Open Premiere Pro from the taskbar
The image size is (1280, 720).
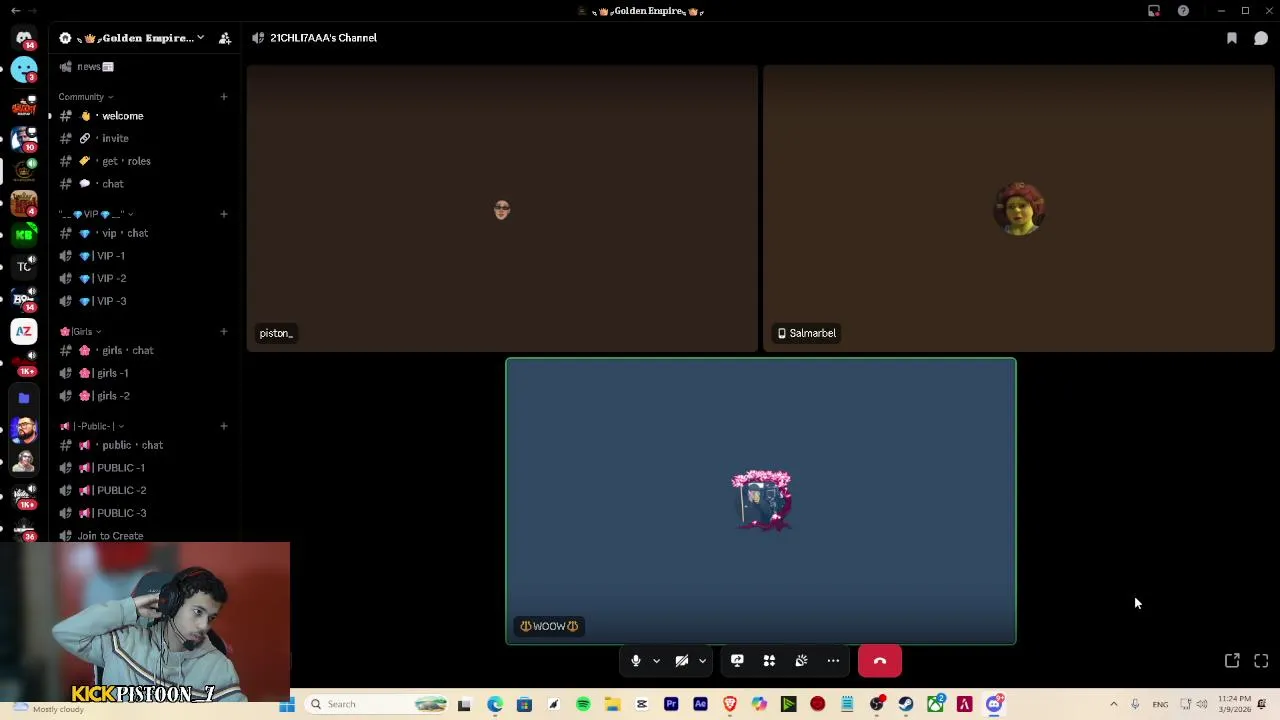(x=671, y=704)
